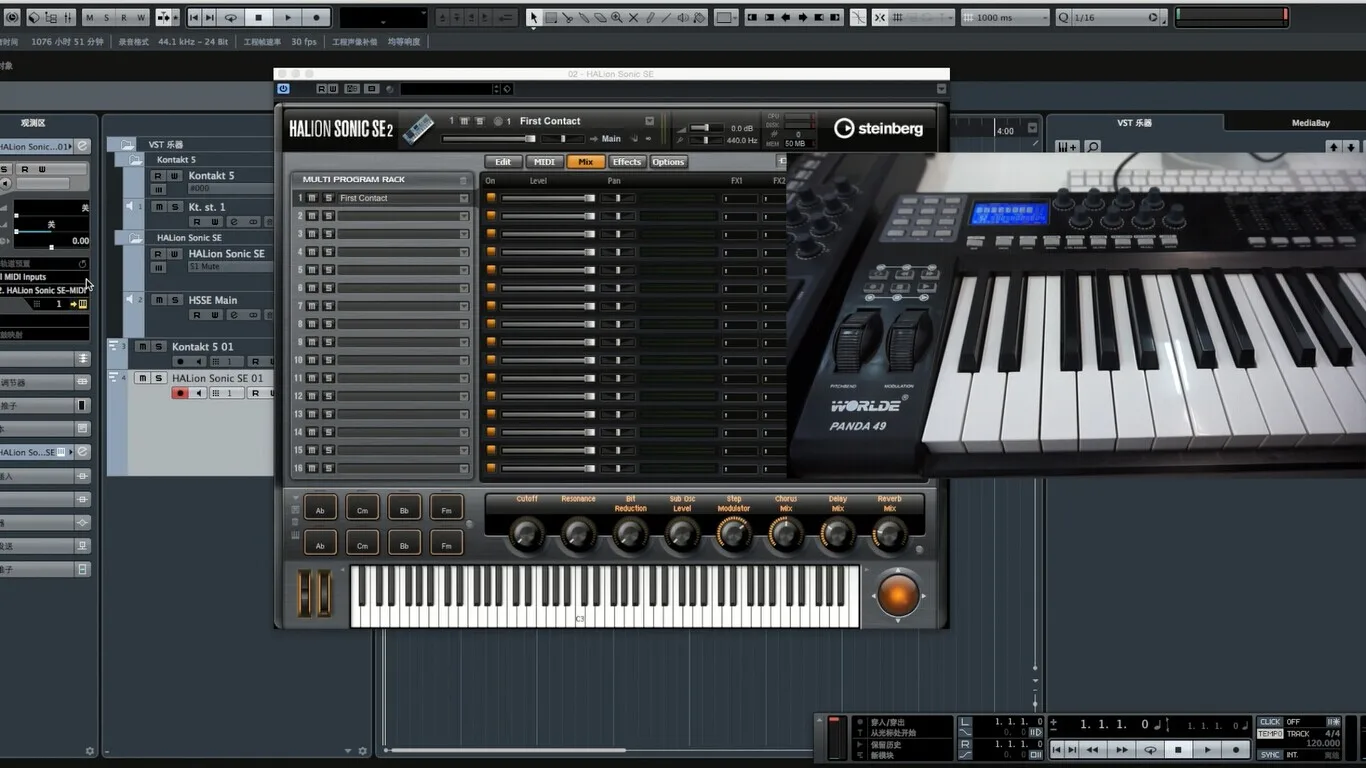Select the Line tool in toolbar
Image resolution: width=1366 pixels, height=768 pixels.
pyautogui.click(x=666, y=17)
